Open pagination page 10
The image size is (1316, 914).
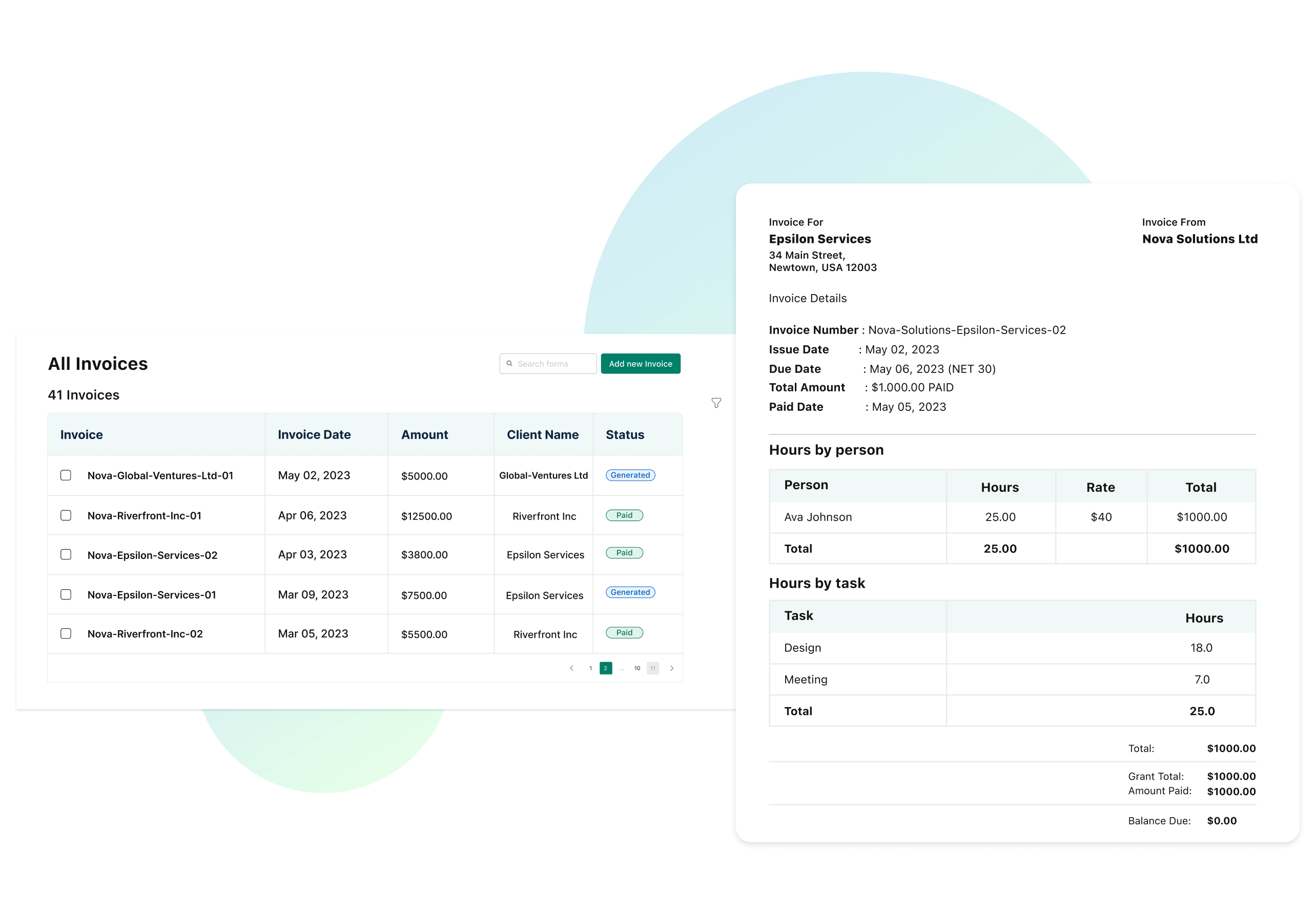pyautogui.click(x=637, y=668)
